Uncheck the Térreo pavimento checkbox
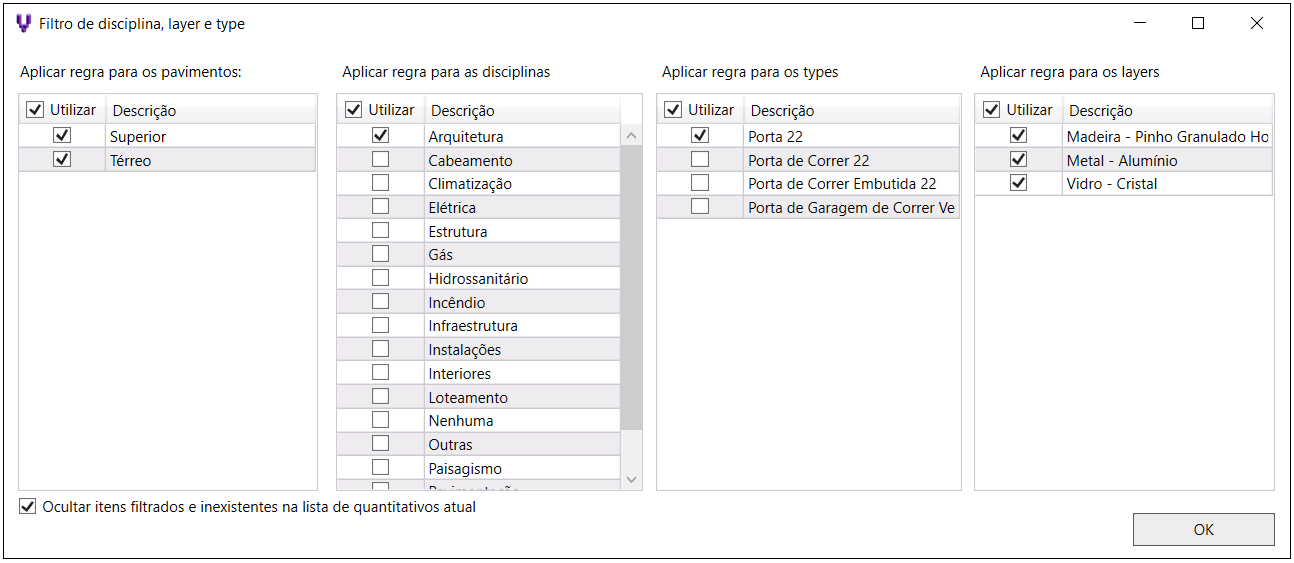 [62, 159]
